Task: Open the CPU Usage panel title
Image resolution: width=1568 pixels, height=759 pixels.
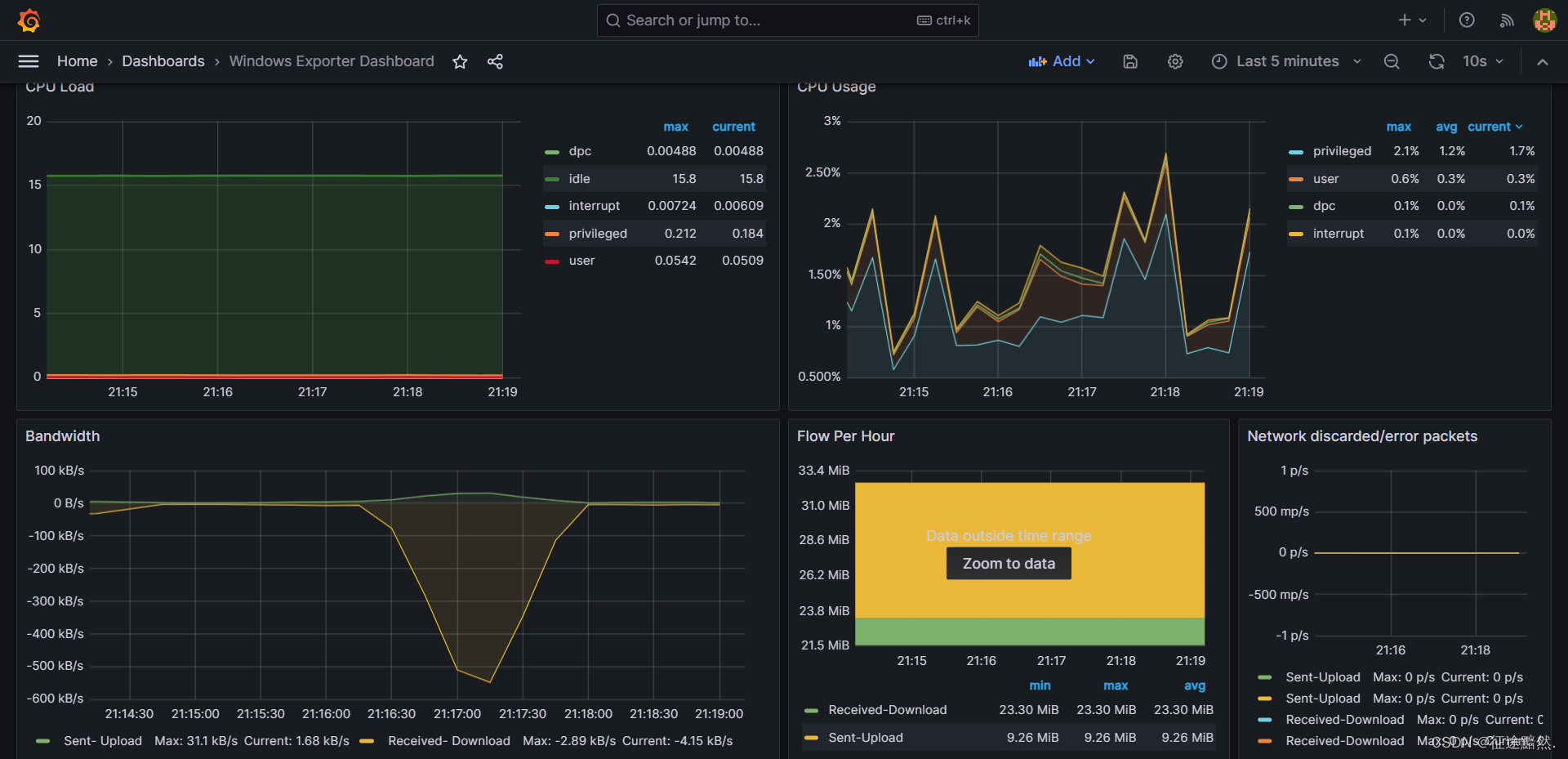Action: point(836,87)
